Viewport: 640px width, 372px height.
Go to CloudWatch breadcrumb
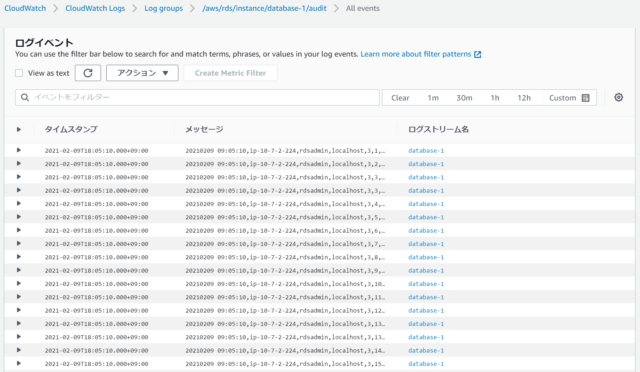pos(25,8)
